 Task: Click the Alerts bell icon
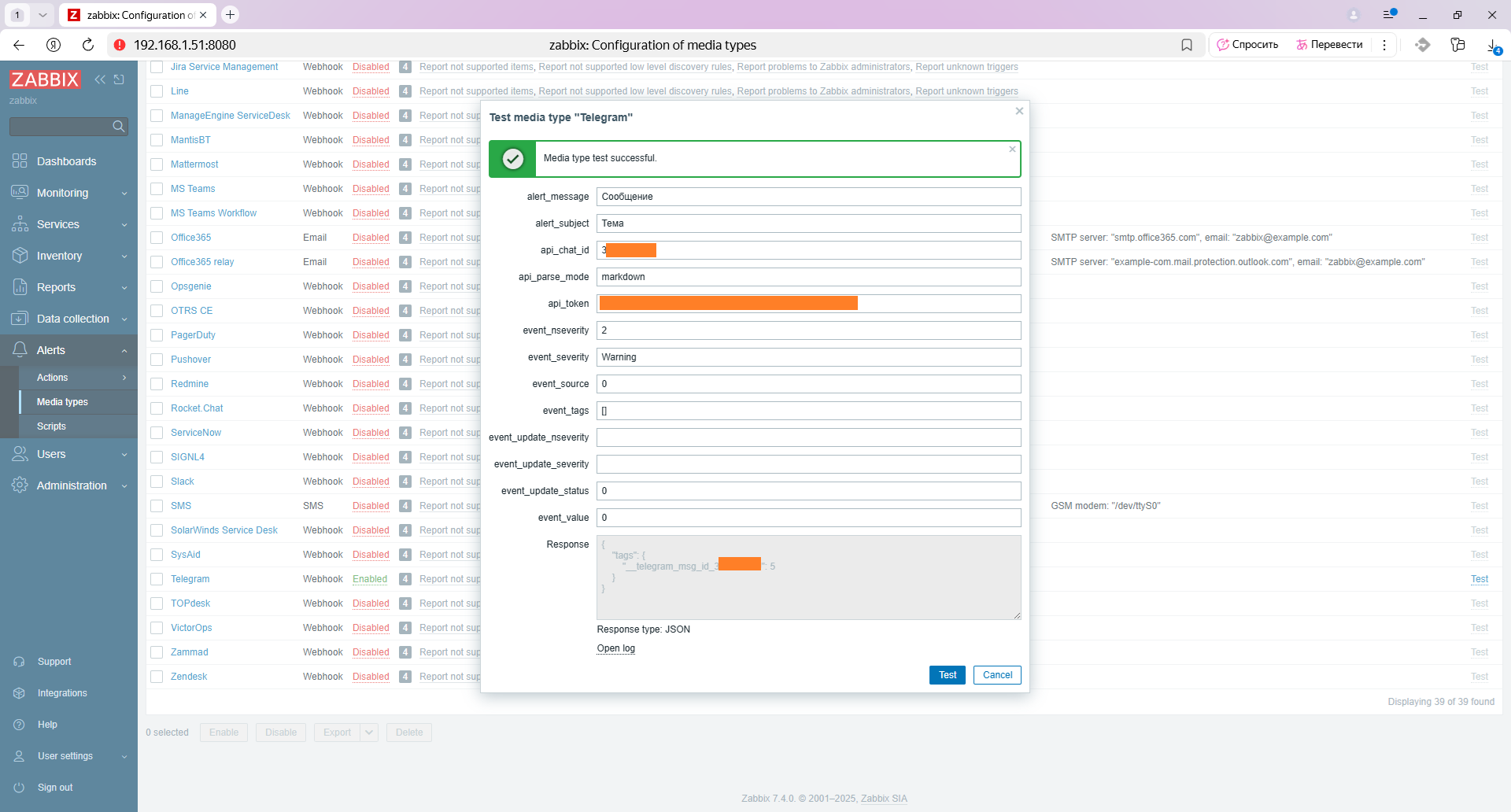tap(20, 349)
